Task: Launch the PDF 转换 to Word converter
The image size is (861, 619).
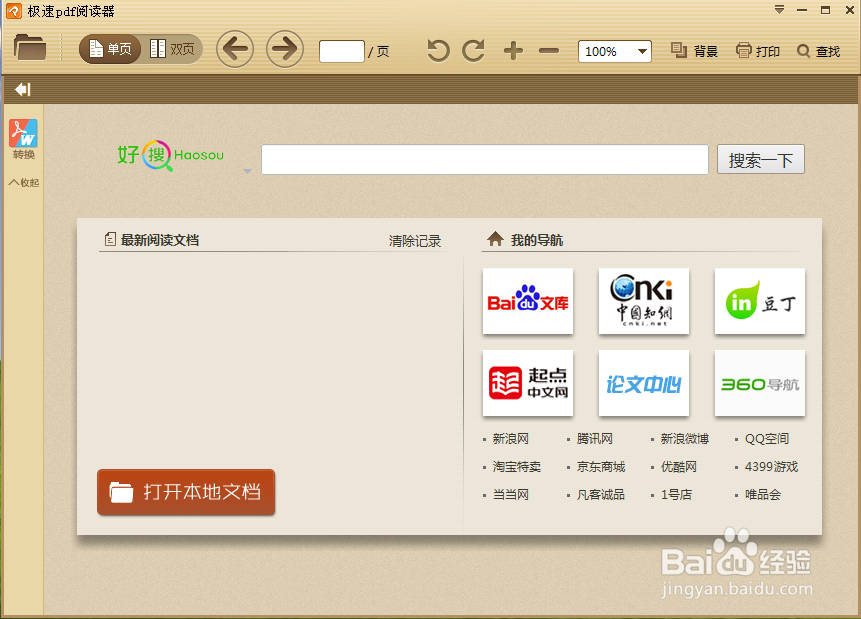Action: (x=22, y=138)
